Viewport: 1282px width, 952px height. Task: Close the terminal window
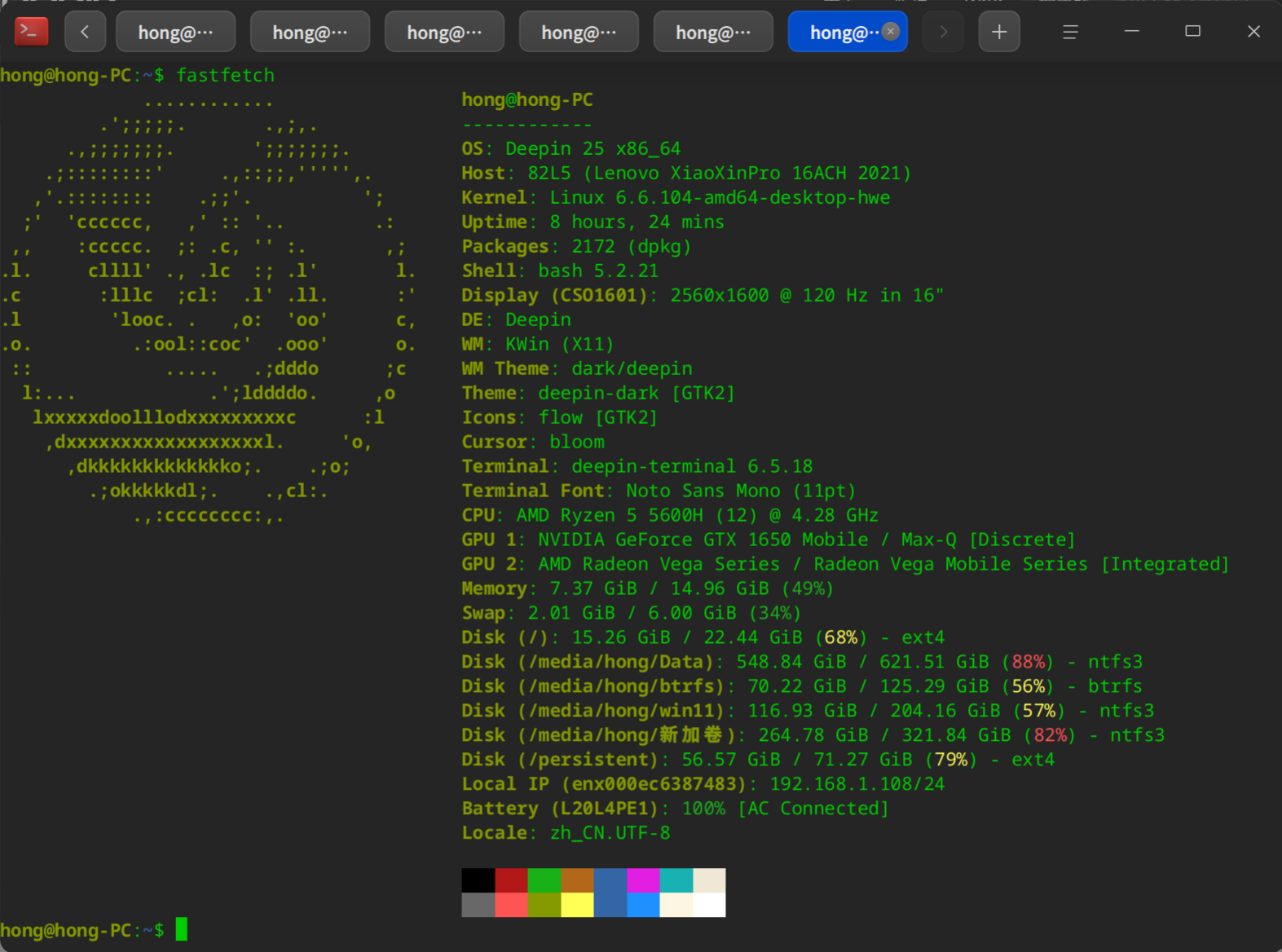[1253, 31]
